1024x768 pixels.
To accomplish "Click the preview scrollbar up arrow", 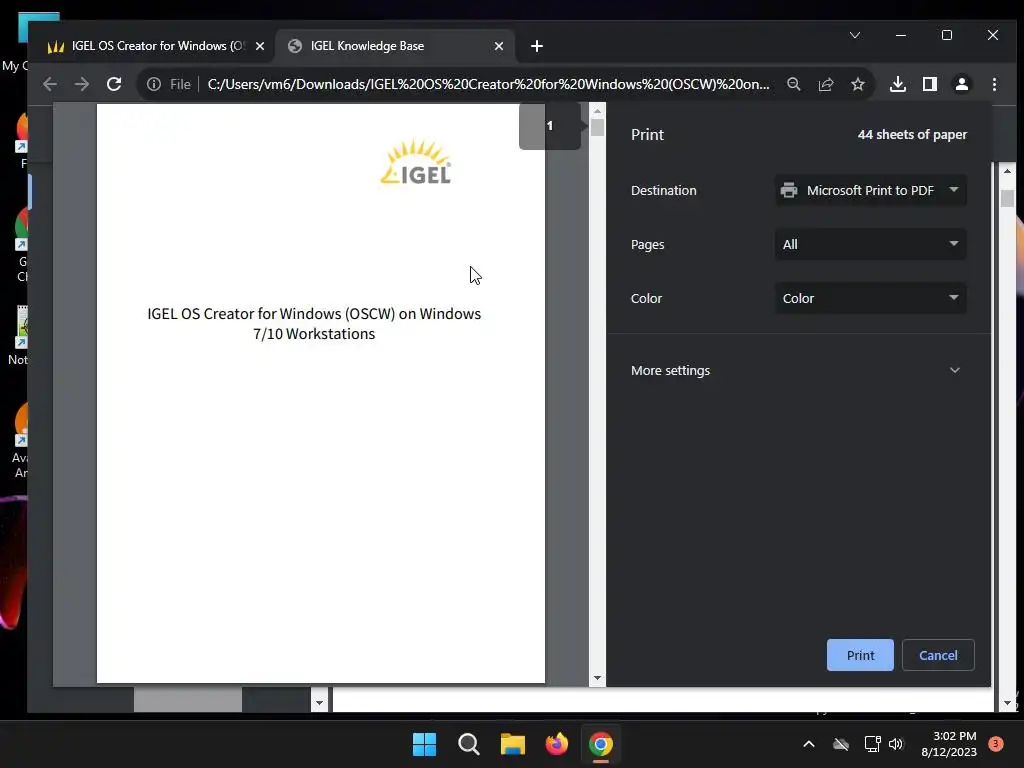I will (597, 111).
